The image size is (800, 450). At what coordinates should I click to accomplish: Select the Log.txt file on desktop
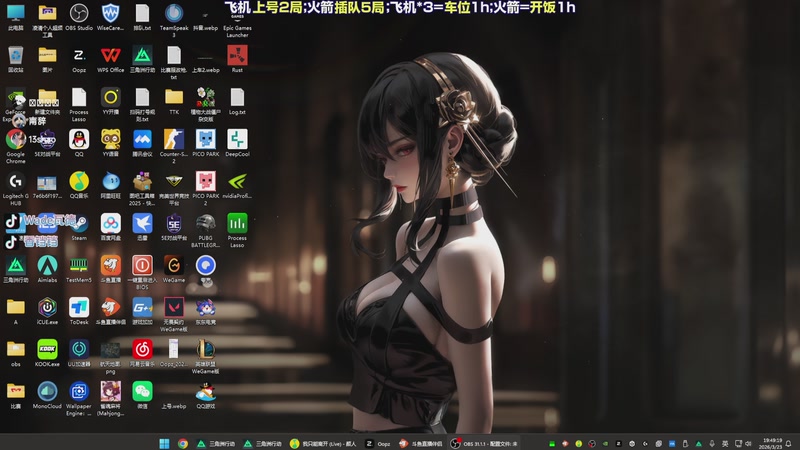[237, 101]
